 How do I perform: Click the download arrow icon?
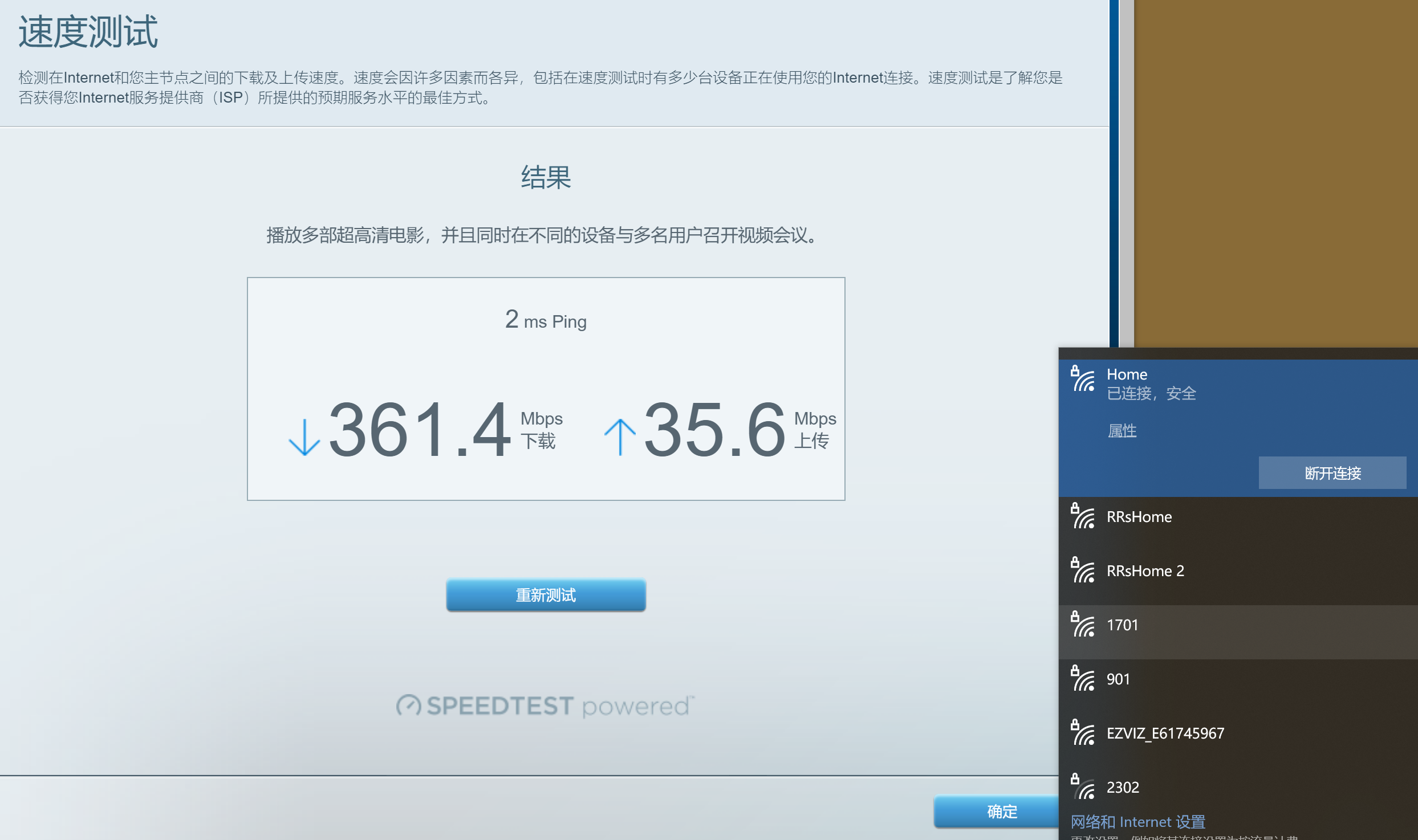click(x=304, y=438)
